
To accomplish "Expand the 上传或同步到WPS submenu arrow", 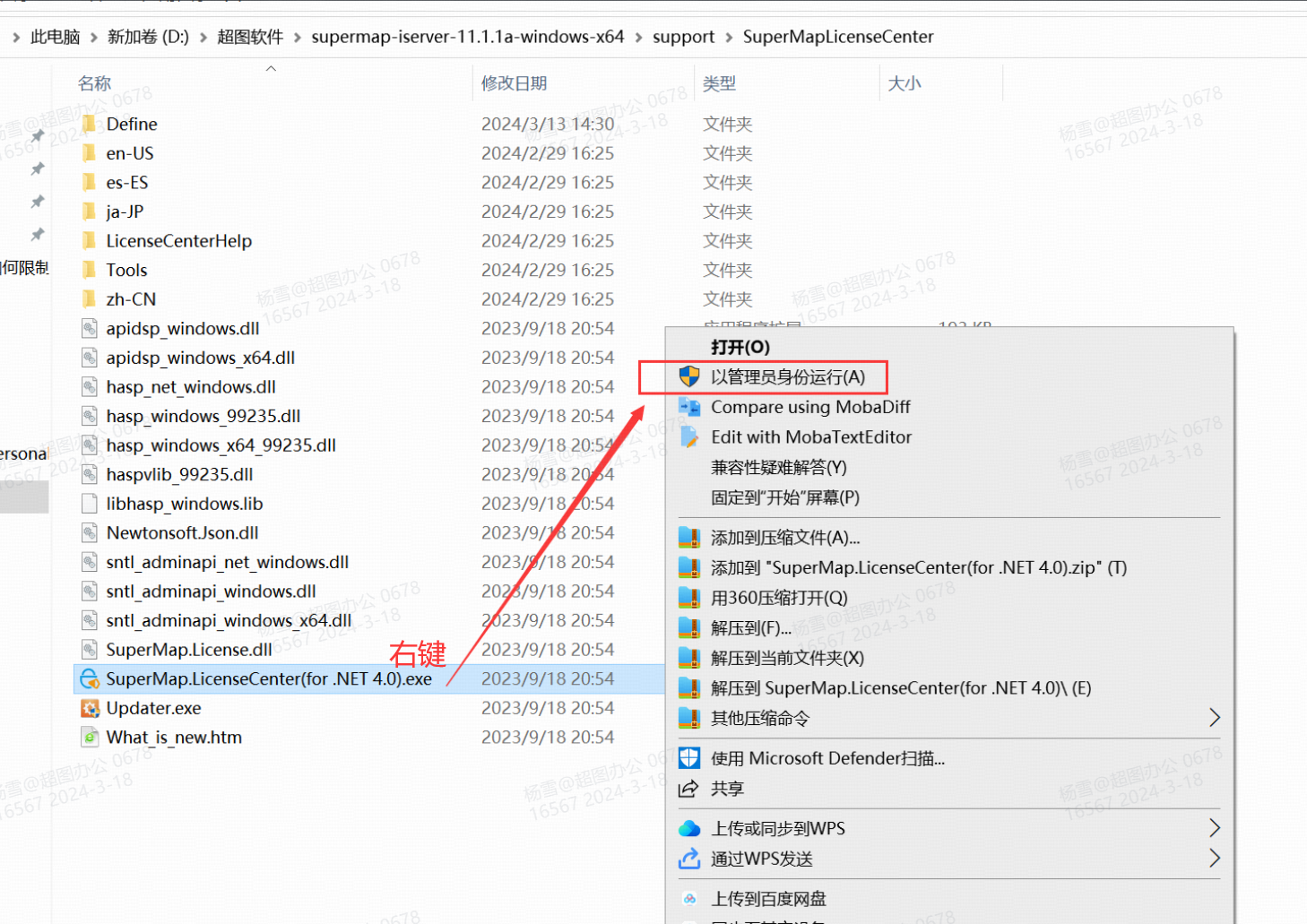I will tap(1215, 827).
